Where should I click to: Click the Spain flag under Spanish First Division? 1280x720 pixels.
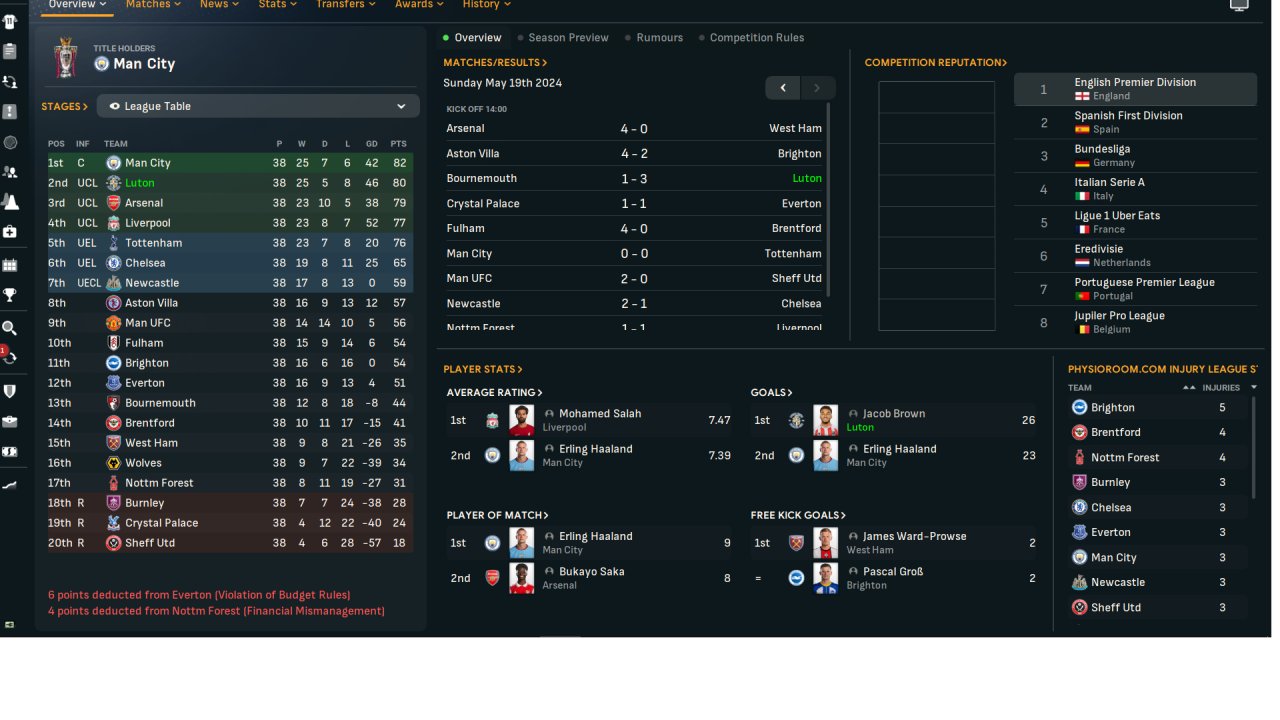coord(1082,129)
